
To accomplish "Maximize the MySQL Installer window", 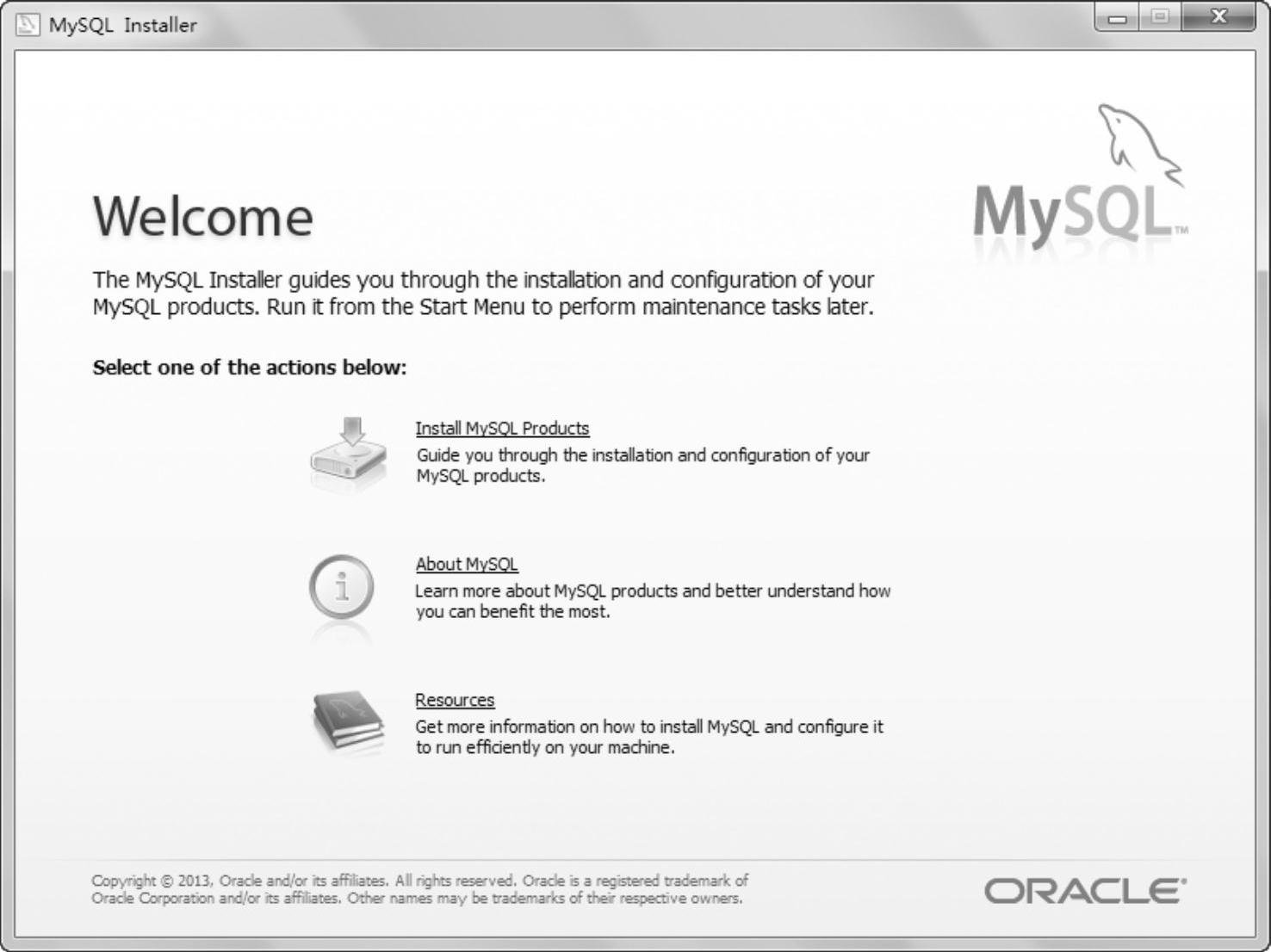I will tap(1161, 18).
